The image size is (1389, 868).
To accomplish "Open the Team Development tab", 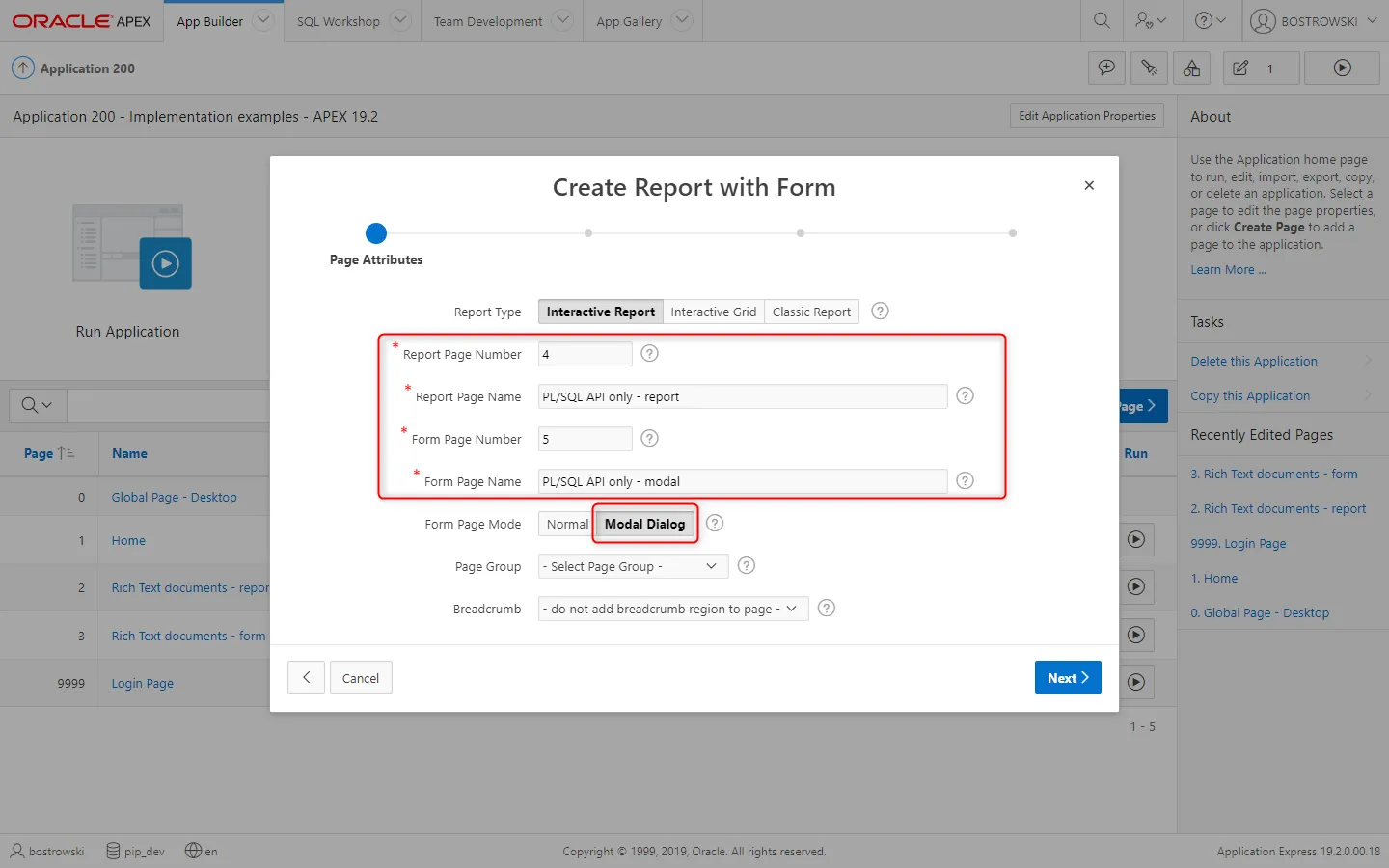I will 488,21.
